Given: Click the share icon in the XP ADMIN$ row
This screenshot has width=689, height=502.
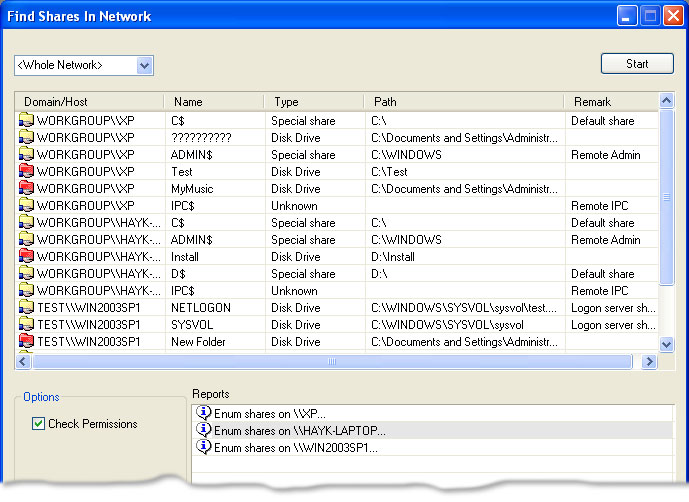Looking at the screenshot, I should tap(26, 154).
